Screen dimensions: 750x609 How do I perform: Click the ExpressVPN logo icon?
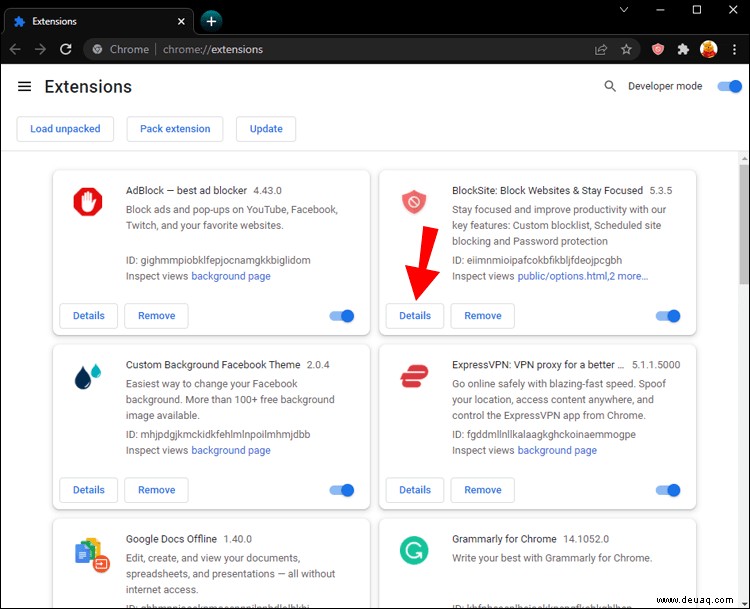(x=414, y=376)
